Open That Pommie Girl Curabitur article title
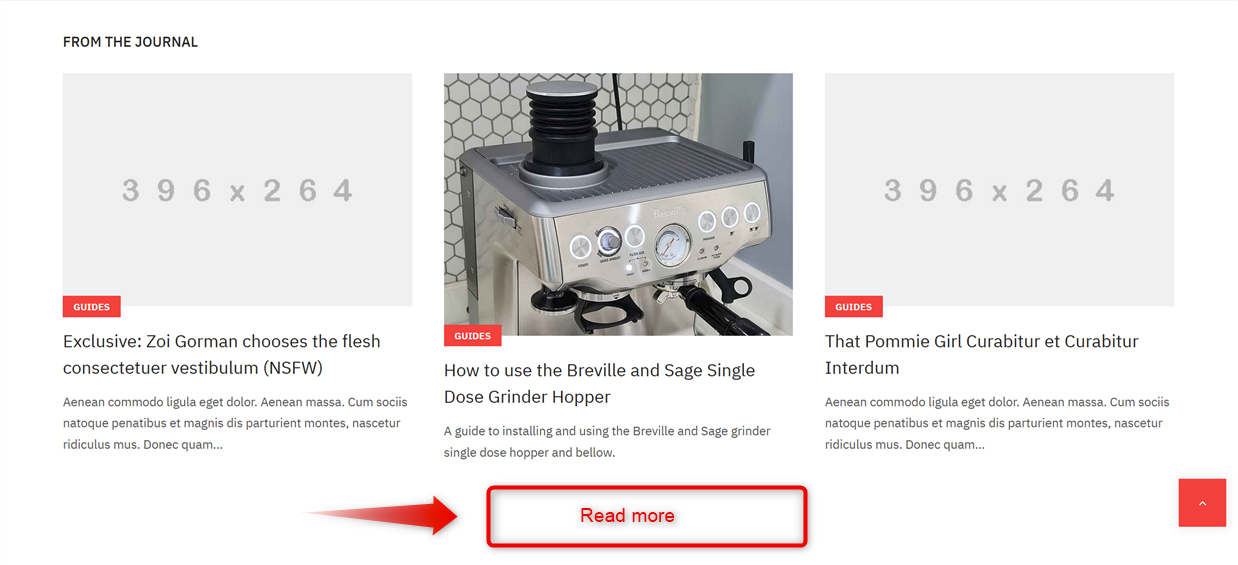The height and width of the screenshot is (565, 1238). [982, 354]
